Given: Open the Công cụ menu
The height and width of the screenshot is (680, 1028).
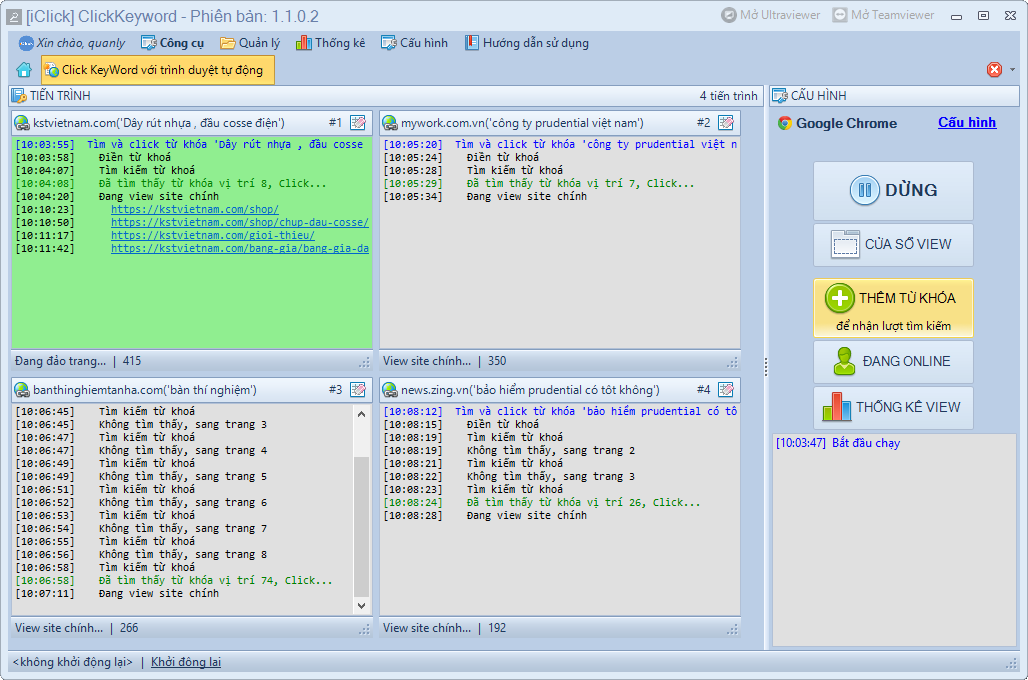Looking at the screenshot, I should (173, 43).
